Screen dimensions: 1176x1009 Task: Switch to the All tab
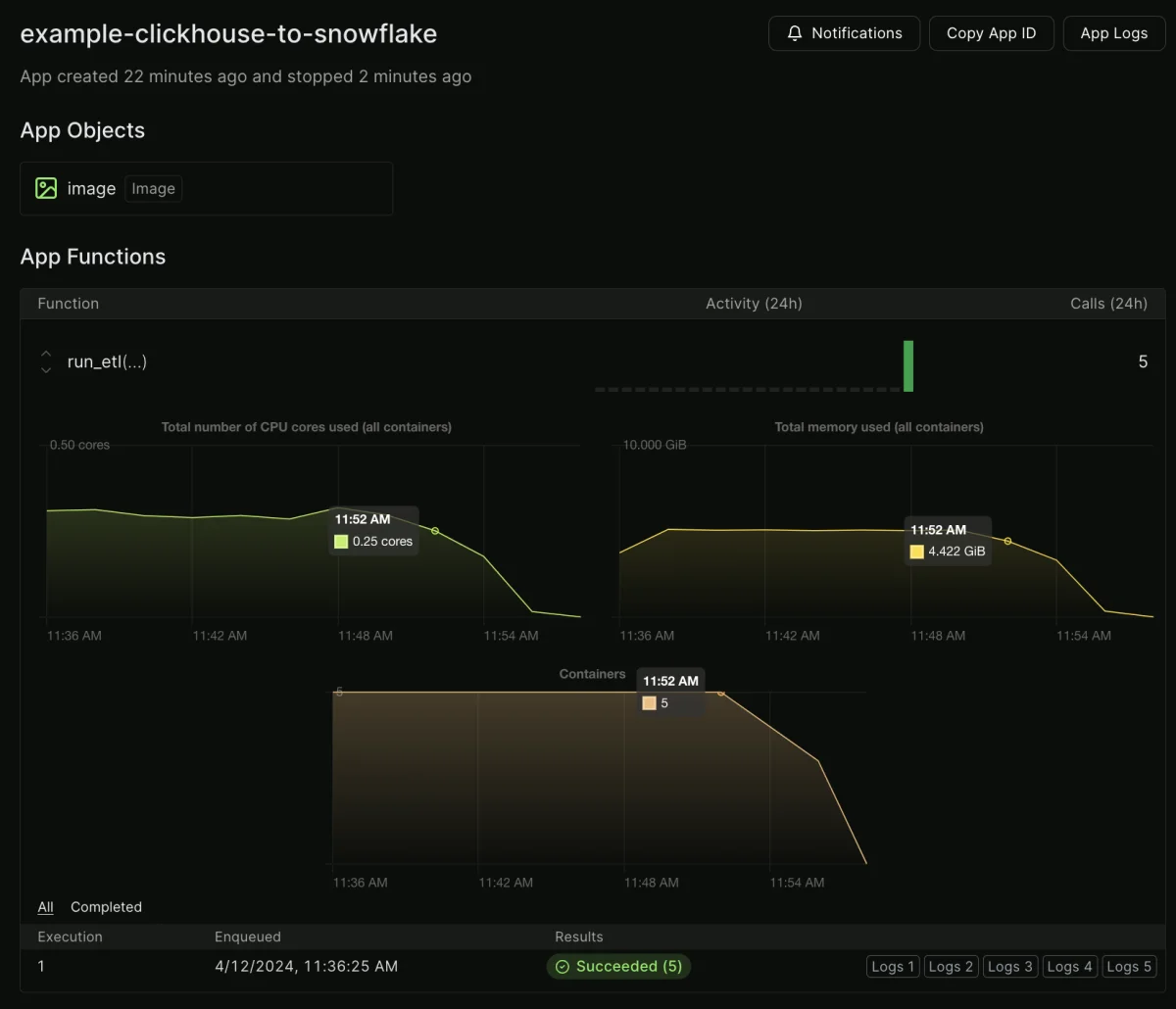45,907
